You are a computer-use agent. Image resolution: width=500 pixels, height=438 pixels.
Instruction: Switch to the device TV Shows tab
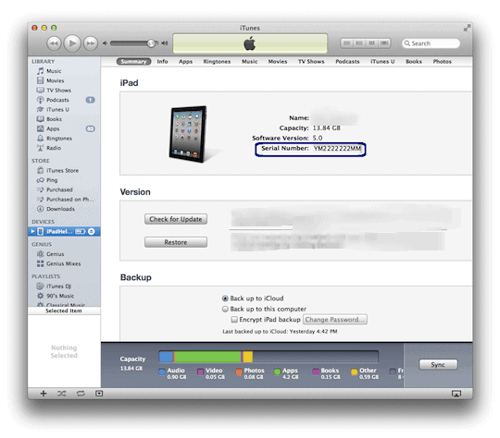(311, 62)
